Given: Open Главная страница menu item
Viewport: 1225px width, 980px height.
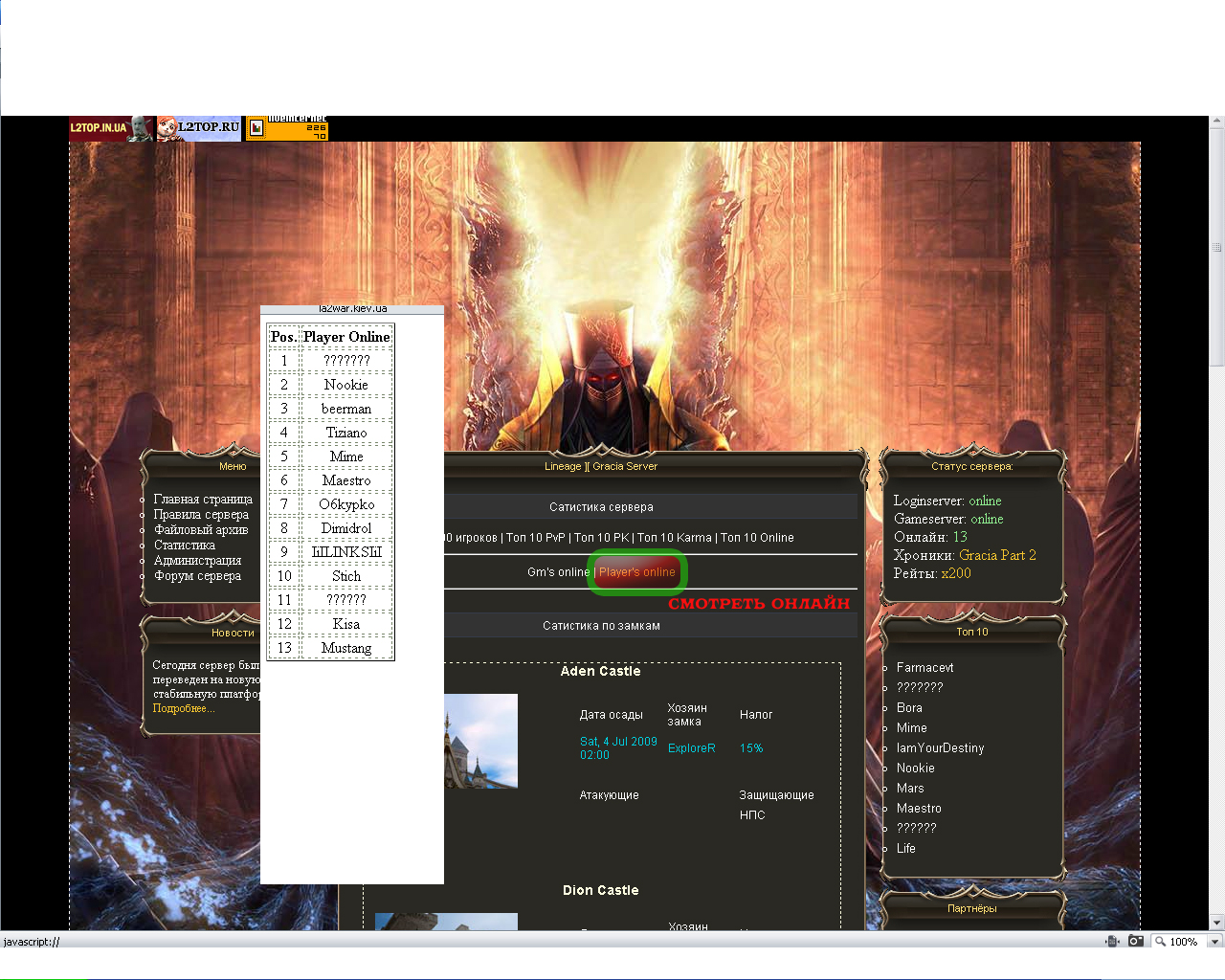Looking at the screenshot, I should [x=203, y=500].
